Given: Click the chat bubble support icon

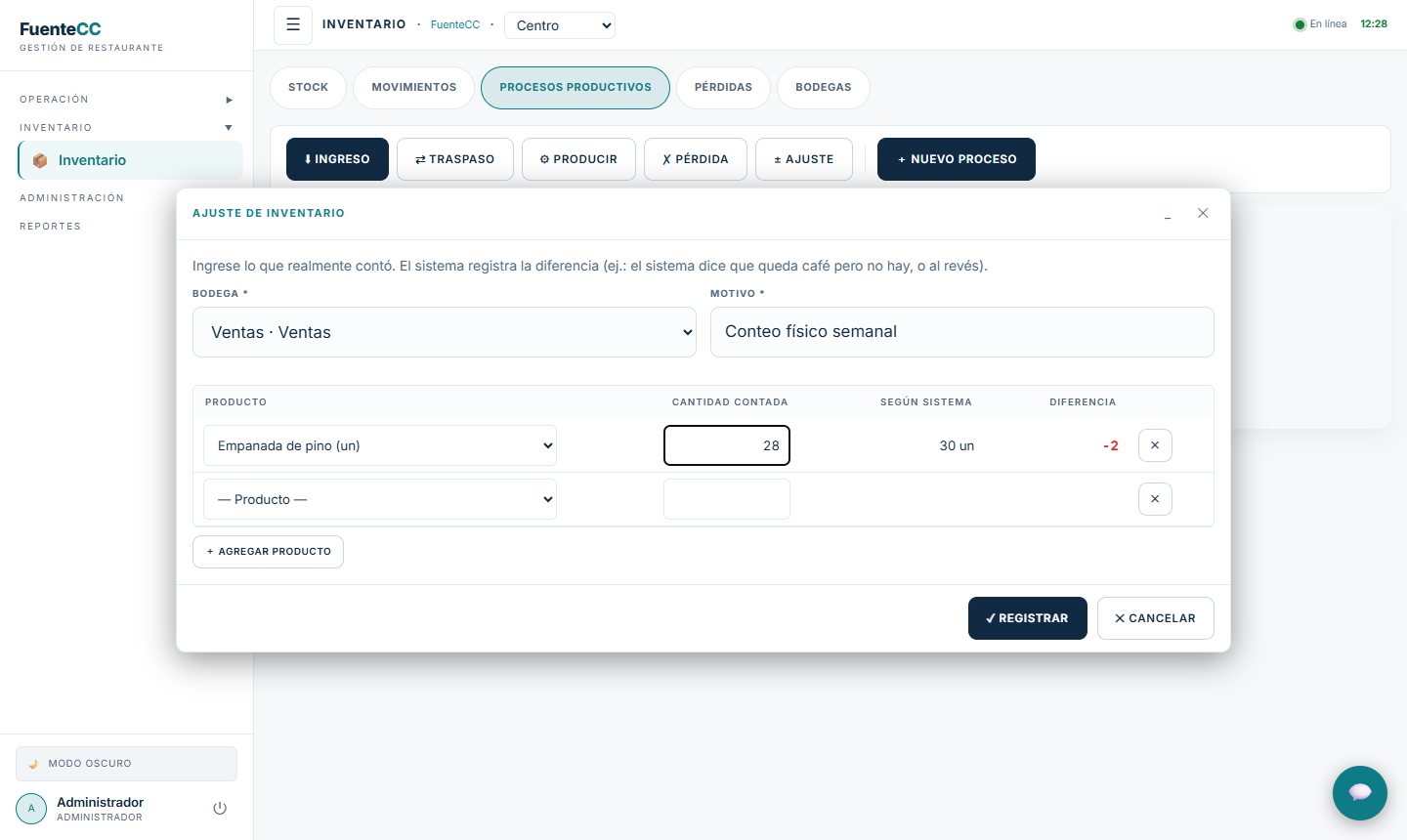Looking at the screenshot, I should pos(1360,793).
